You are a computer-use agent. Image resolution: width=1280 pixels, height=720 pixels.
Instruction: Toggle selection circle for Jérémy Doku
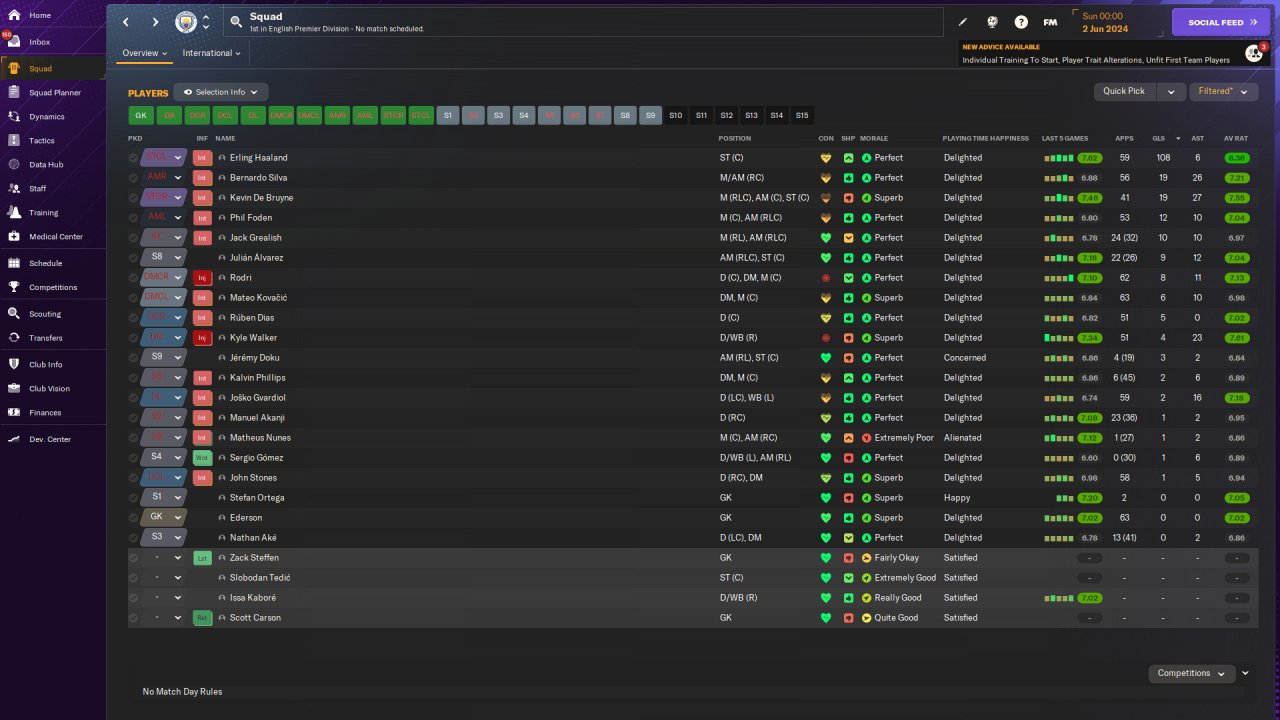(134, 358)
